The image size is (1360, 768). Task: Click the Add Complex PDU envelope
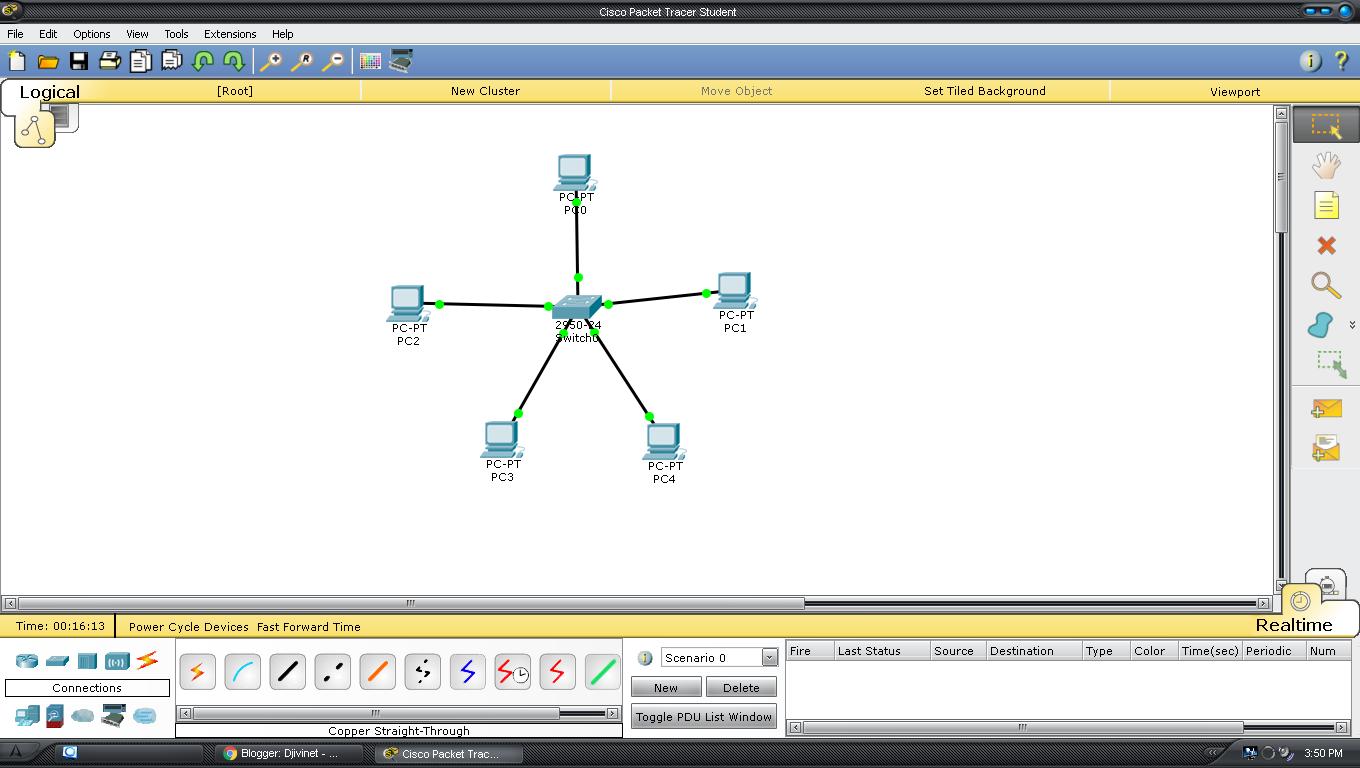point(1326,448)
